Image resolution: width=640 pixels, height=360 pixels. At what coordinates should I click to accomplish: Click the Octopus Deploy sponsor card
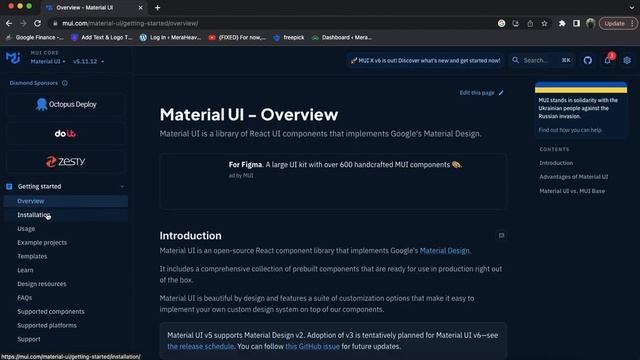[65, 104]
